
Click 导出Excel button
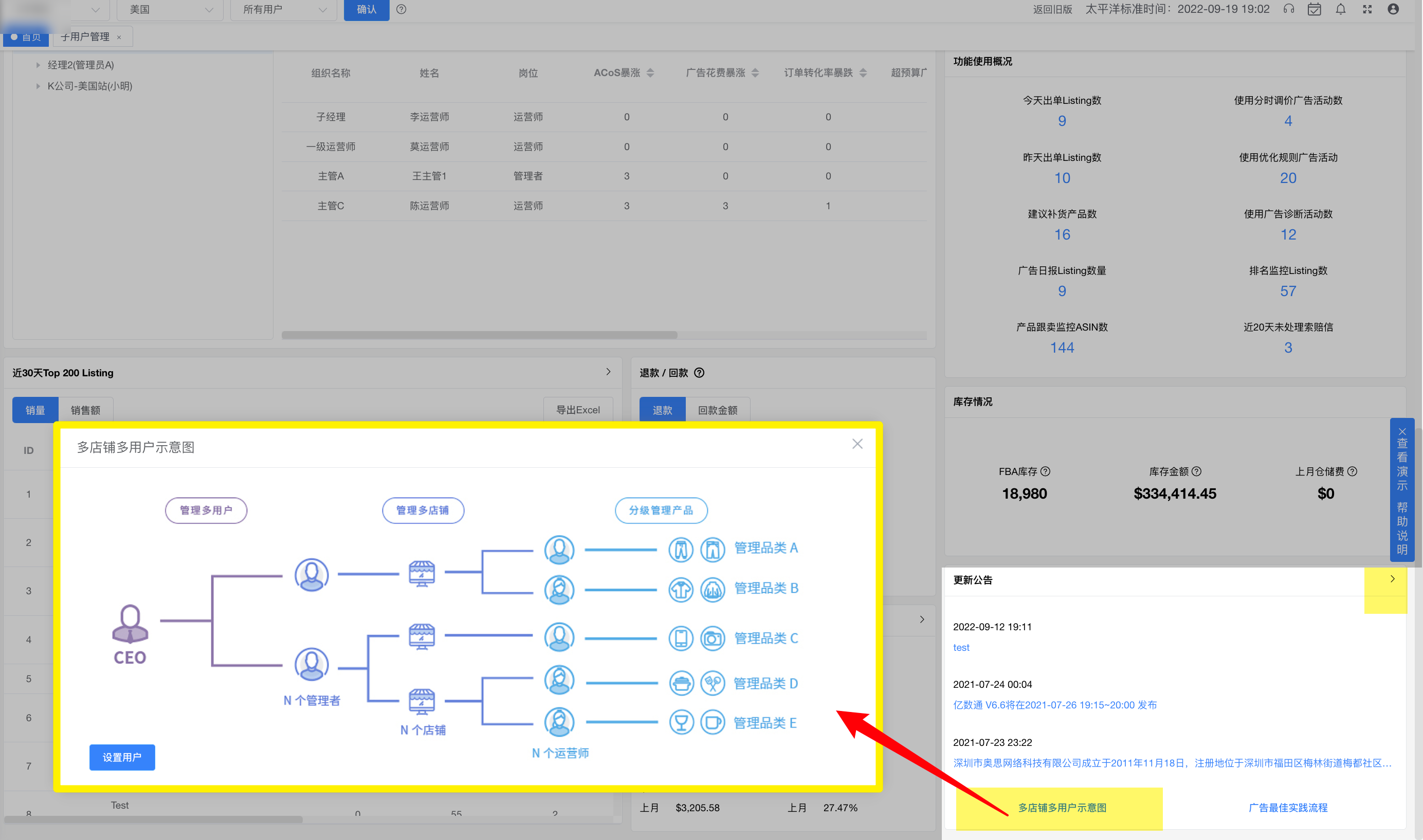(578, 410)
